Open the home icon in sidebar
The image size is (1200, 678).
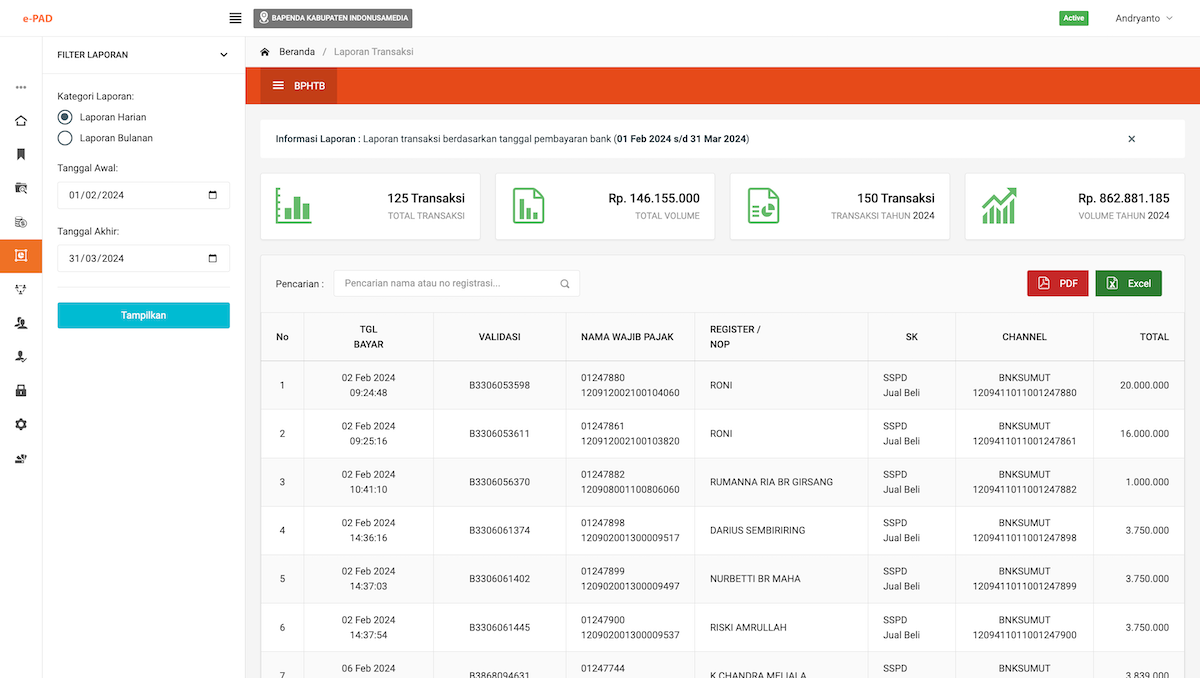[21, 121]
